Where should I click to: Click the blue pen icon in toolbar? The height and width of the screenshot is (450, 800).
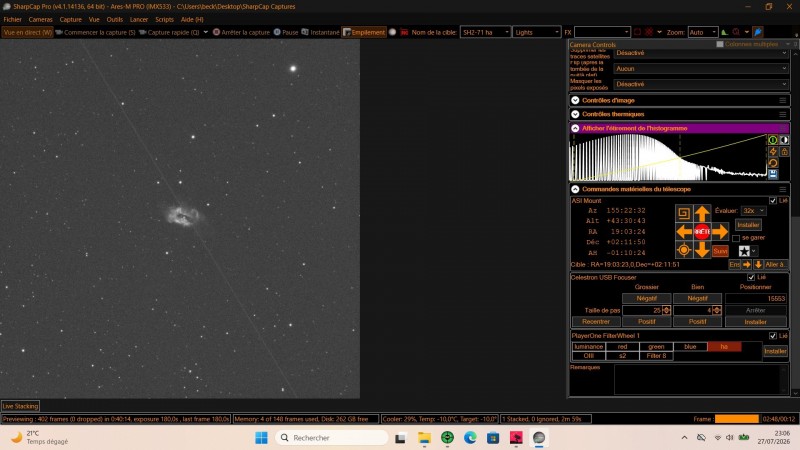coord(758,32)
